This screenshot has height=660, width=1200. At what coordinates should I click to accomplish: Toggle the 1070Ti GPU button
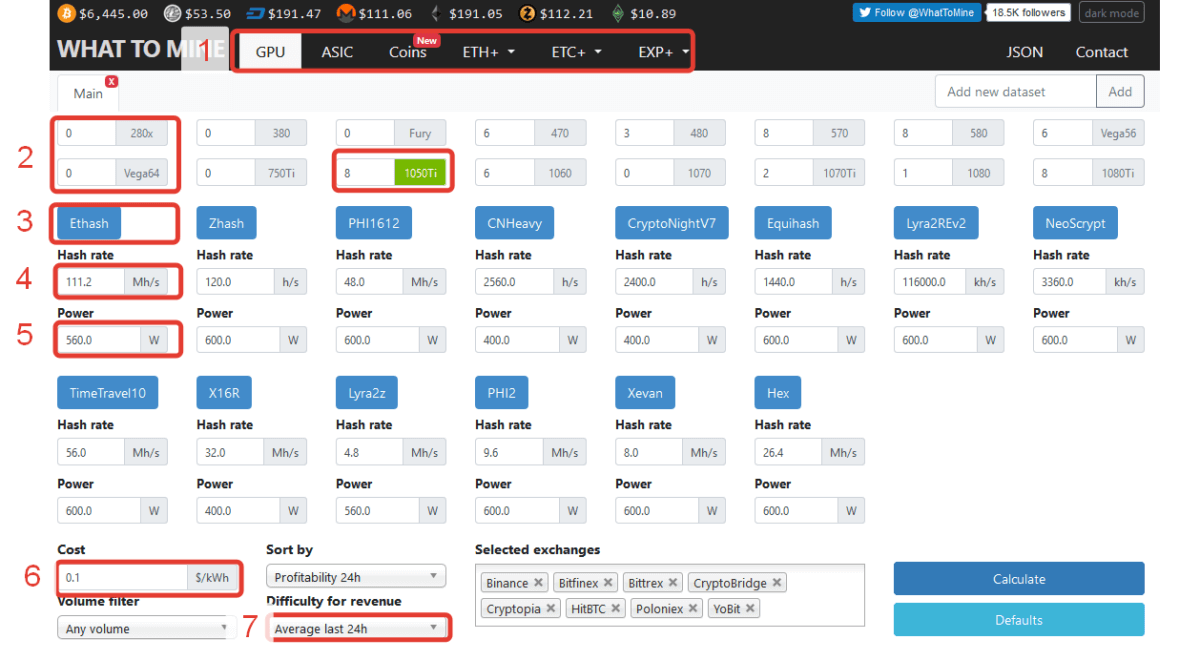click(x=838, y=173)
